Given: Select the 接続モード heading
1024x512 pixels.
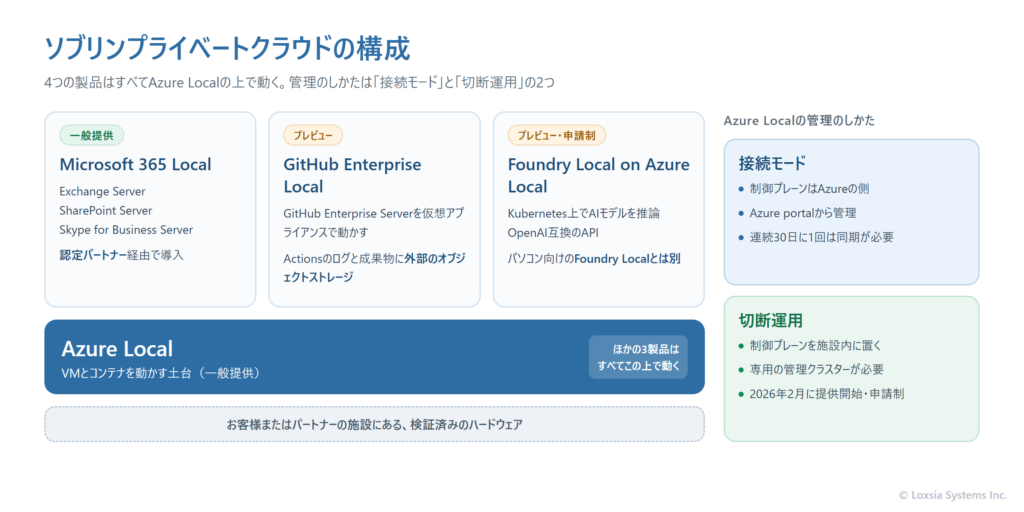Looking at the screenshot, I should click(x=772, y=162).
